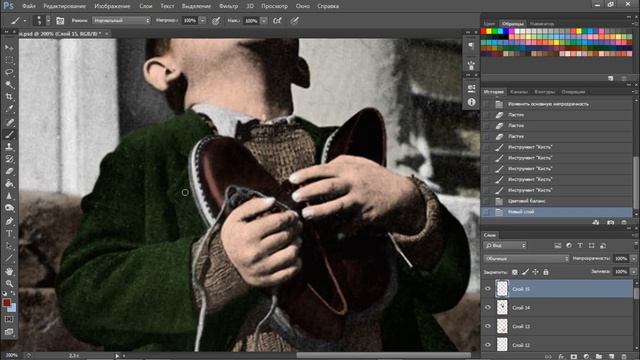Image resolution: width=640 pixels, height=360 pixels.
Task: Delete current history state button
Action: [x=624, y=222]
